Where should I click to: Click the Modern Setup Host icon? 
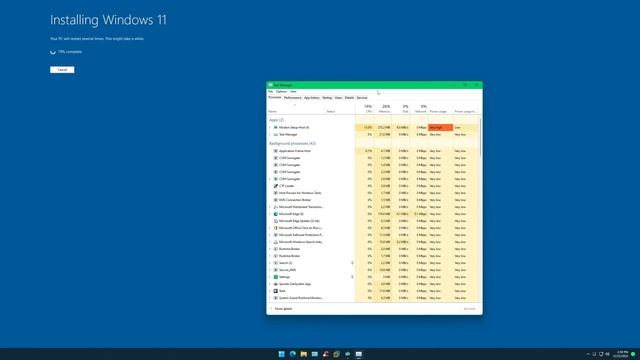click(276, 128)
